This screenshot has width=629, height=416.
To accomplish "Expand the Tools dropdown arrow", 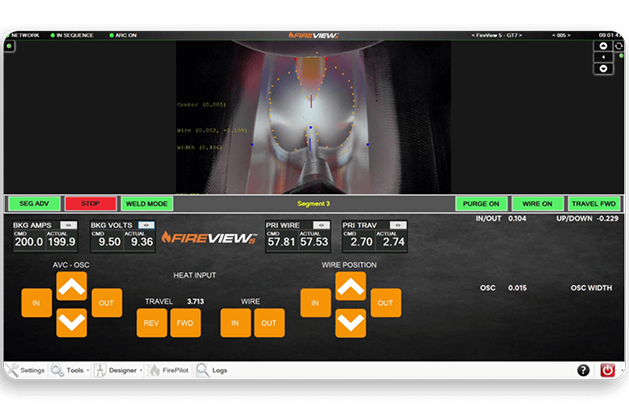I will coord(88,370).
